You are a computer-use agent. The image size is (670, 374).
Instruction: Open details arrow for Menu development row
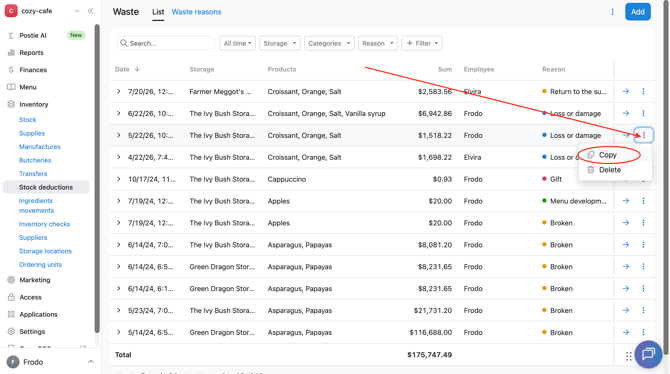[x=626, y=201]
